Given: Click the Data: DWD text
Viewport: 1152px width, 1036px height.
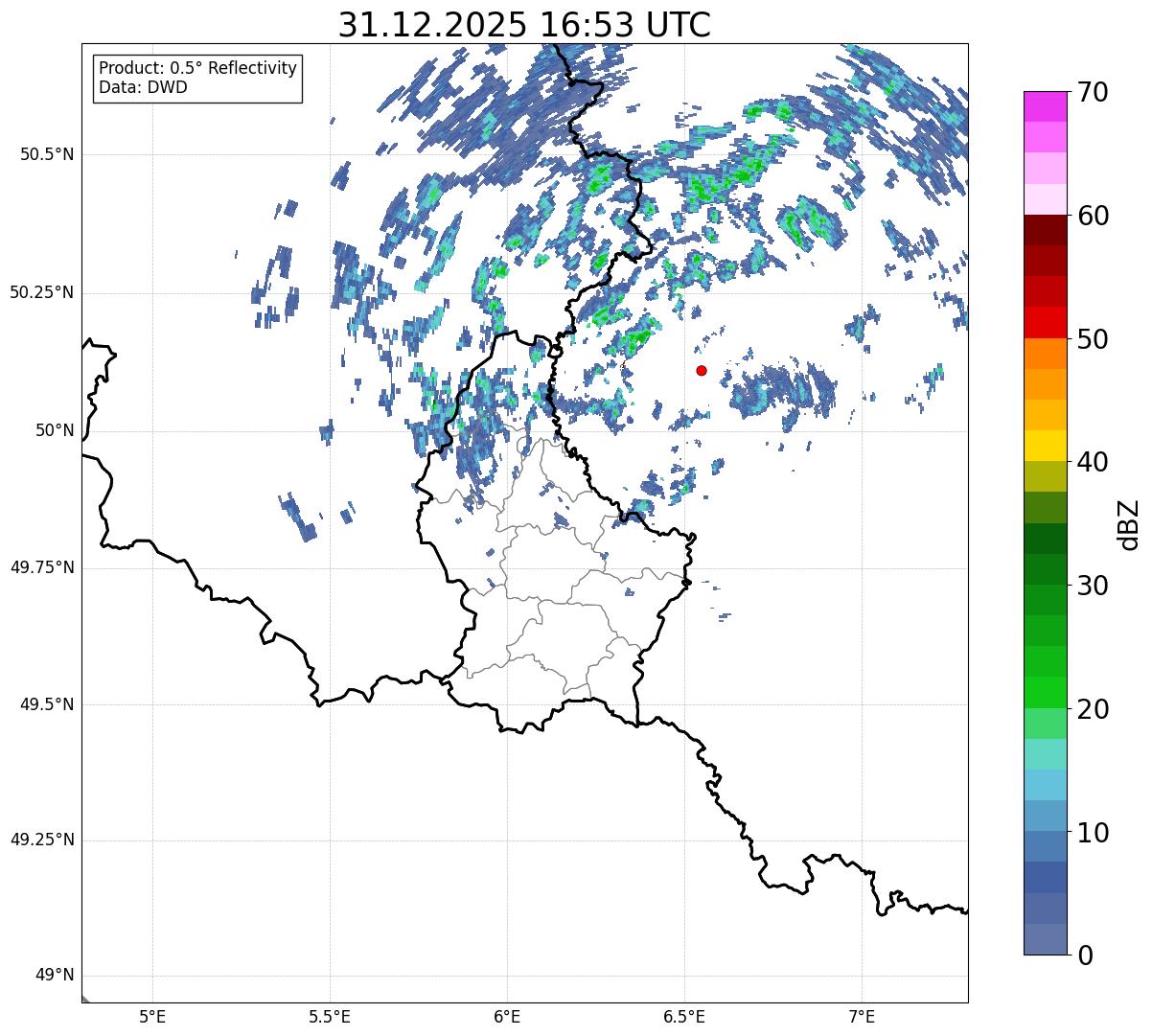Looking at the screenshot, I should tap(143, 88).
